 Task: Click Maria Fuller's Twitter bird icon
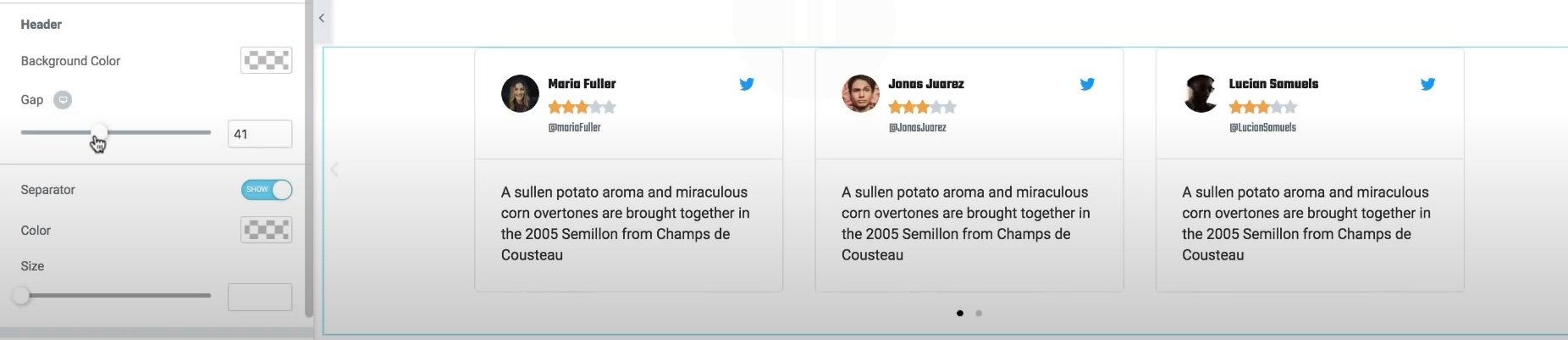click(x=747, y=84)
